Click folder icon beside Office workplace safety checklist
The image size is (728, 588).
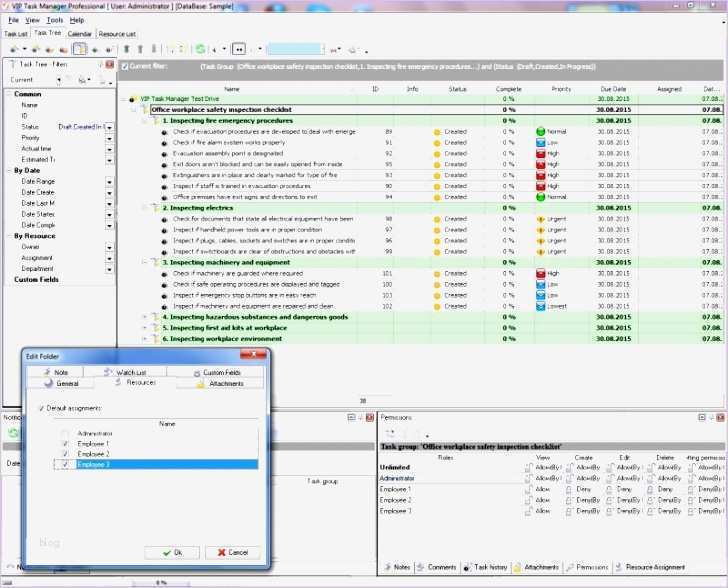pyautogui.click(x=145, y=110)
